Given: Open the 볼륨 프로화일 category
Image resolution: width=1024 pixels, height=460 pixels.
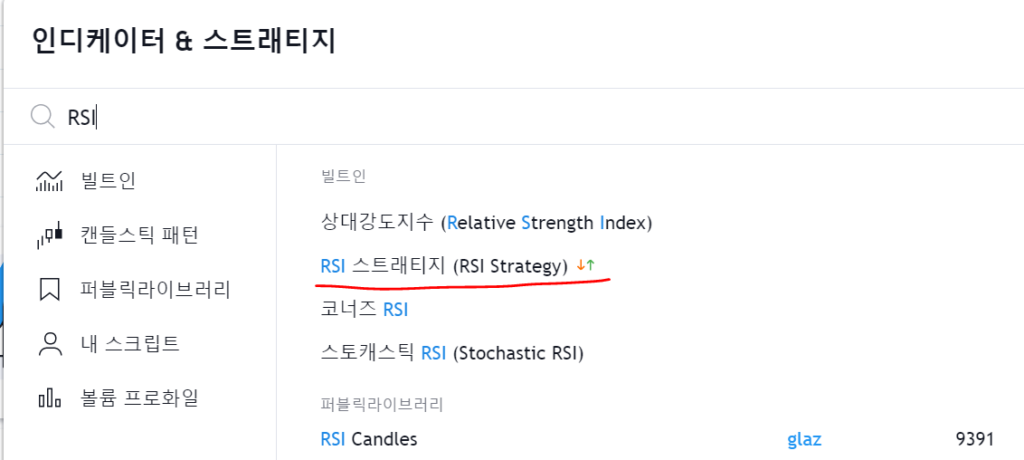Looking at the screenshot, I should pyautogui.click(x=139, y=397).
